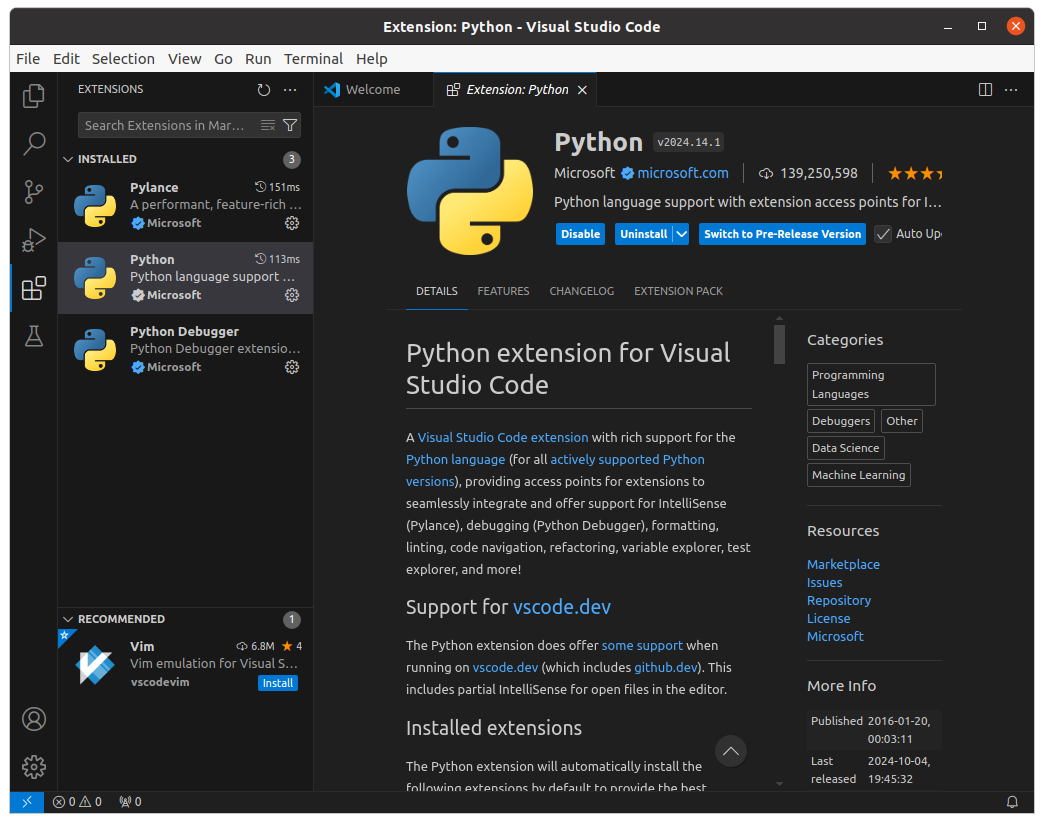
Task: Open the Search view in activity bar
Action: pyautogui.click(x=33, y=143)
